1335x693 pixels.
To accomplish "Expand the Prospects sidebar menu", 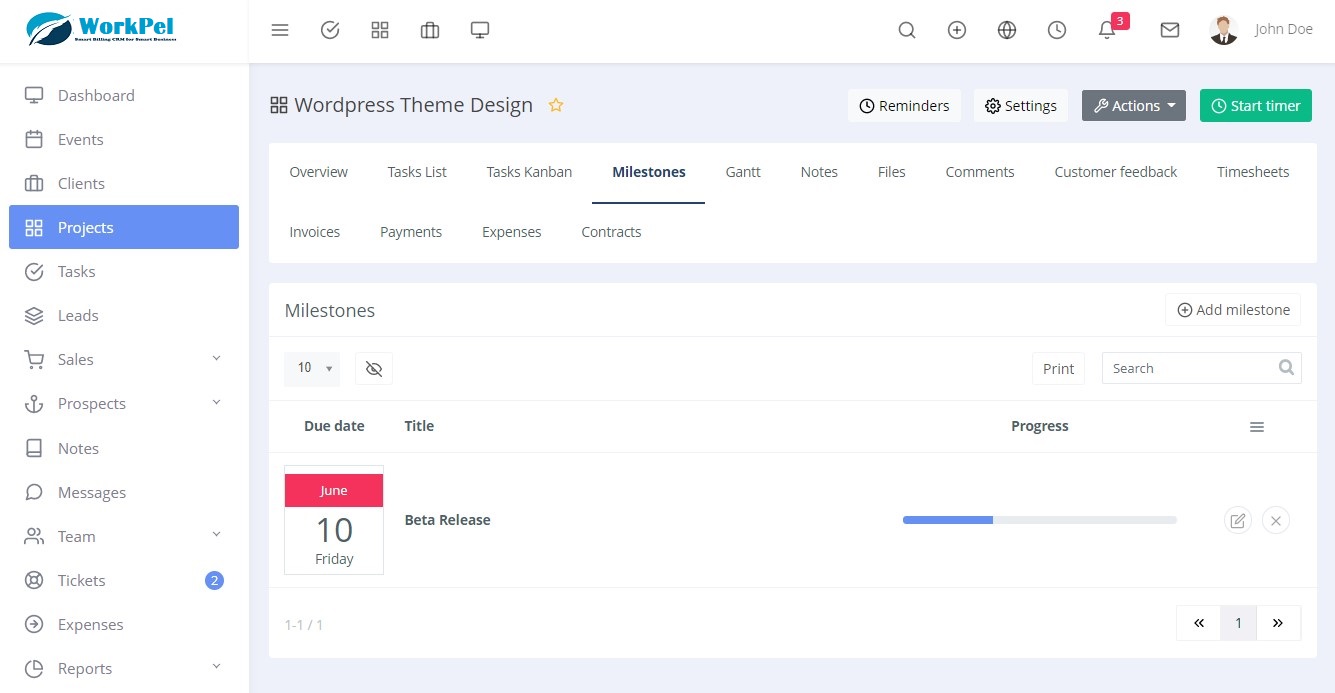I will [x=124, y=403].
